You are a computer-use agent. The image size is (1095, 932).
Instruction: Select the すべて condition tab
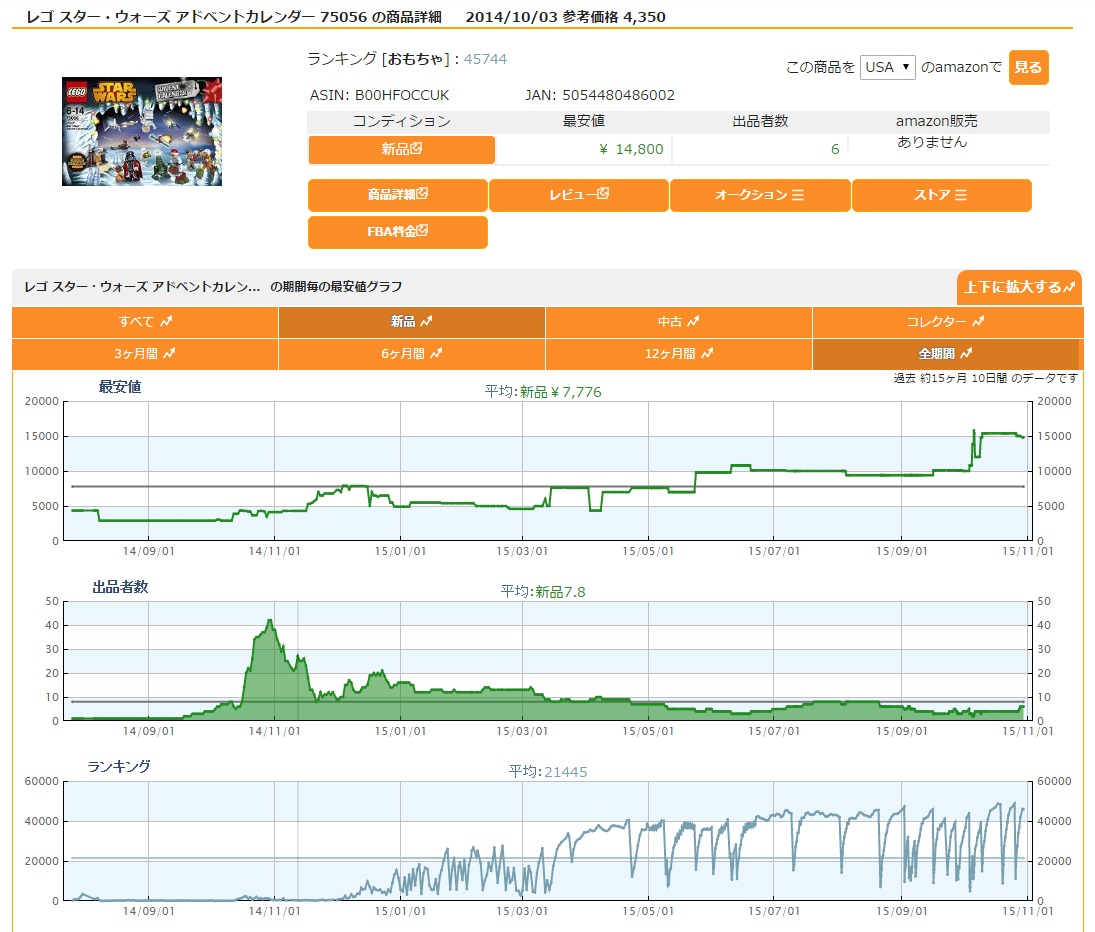[x=145, y=322]
